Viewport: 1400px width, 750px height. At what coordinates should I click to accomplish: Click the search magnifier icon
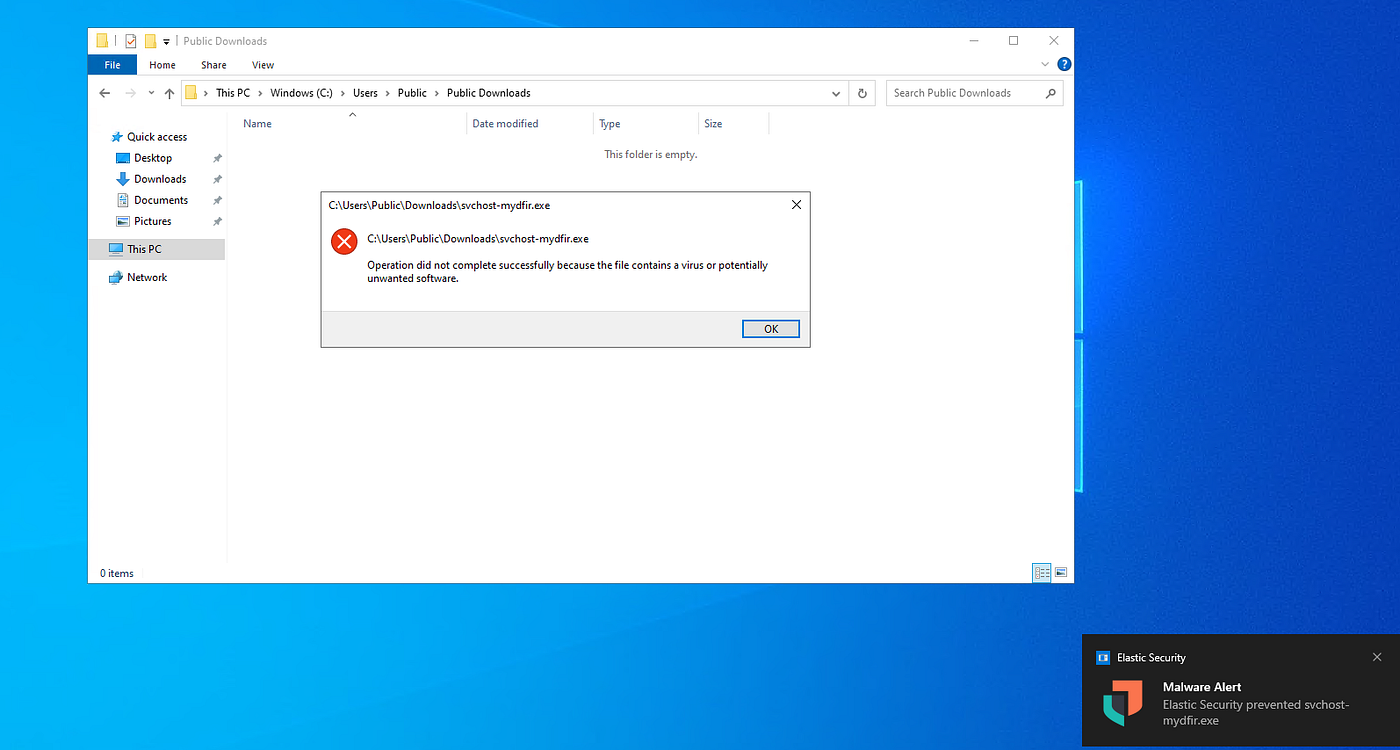[1050, 93]
